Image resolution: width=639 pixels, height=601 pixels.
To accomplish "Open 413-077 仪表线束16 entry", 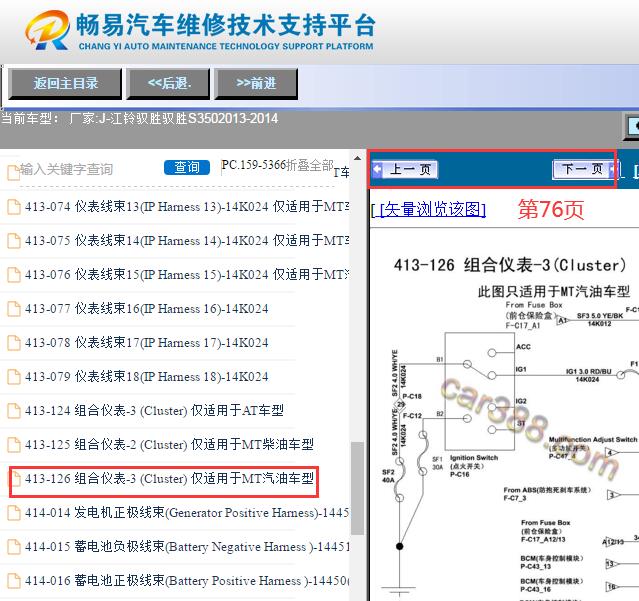I will tap(147, 308).
